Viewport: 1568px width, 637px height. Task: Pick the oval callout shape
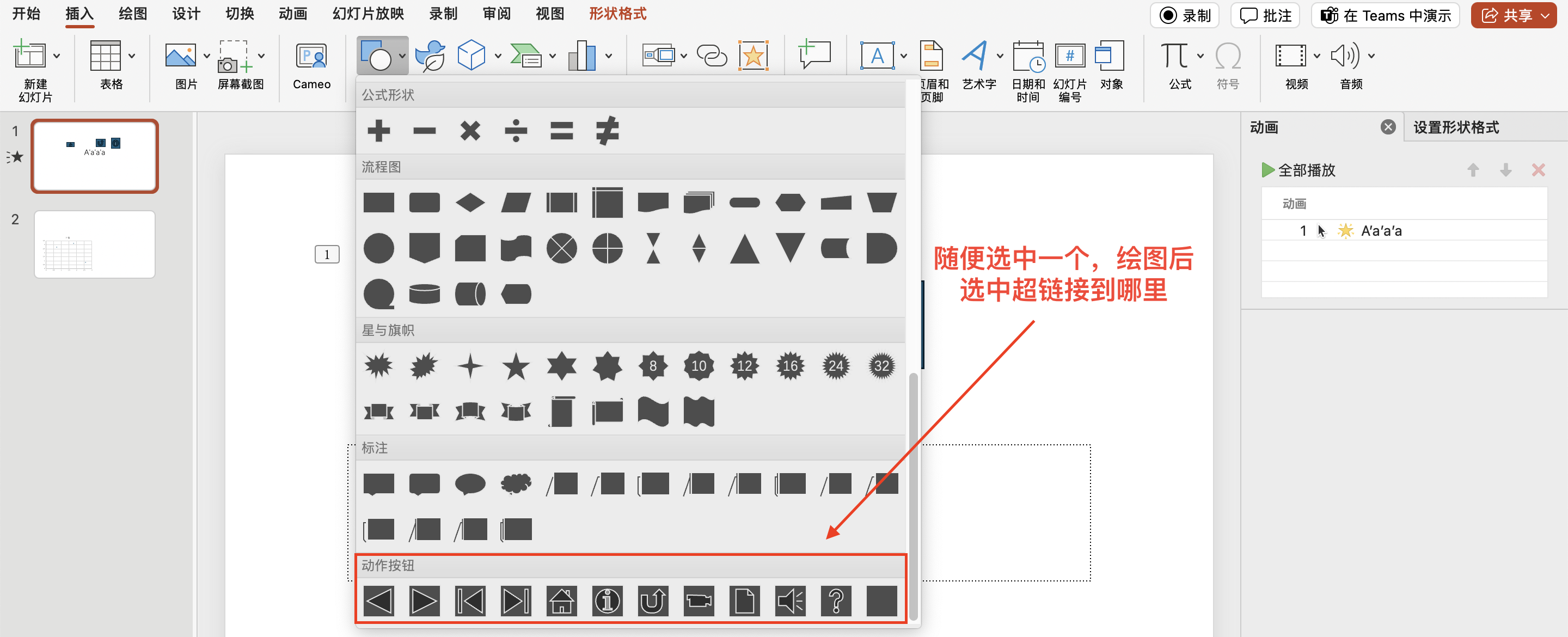[470, 484]
